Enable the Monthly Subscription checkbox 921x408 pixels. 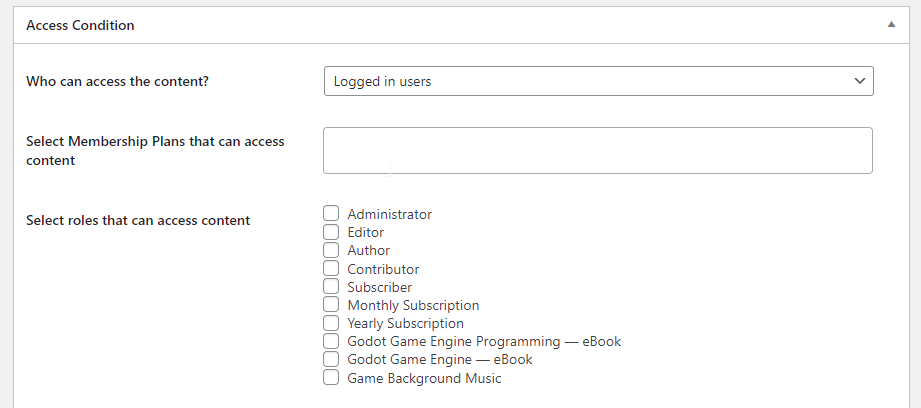pyautogui.click(x=331, y=305)
